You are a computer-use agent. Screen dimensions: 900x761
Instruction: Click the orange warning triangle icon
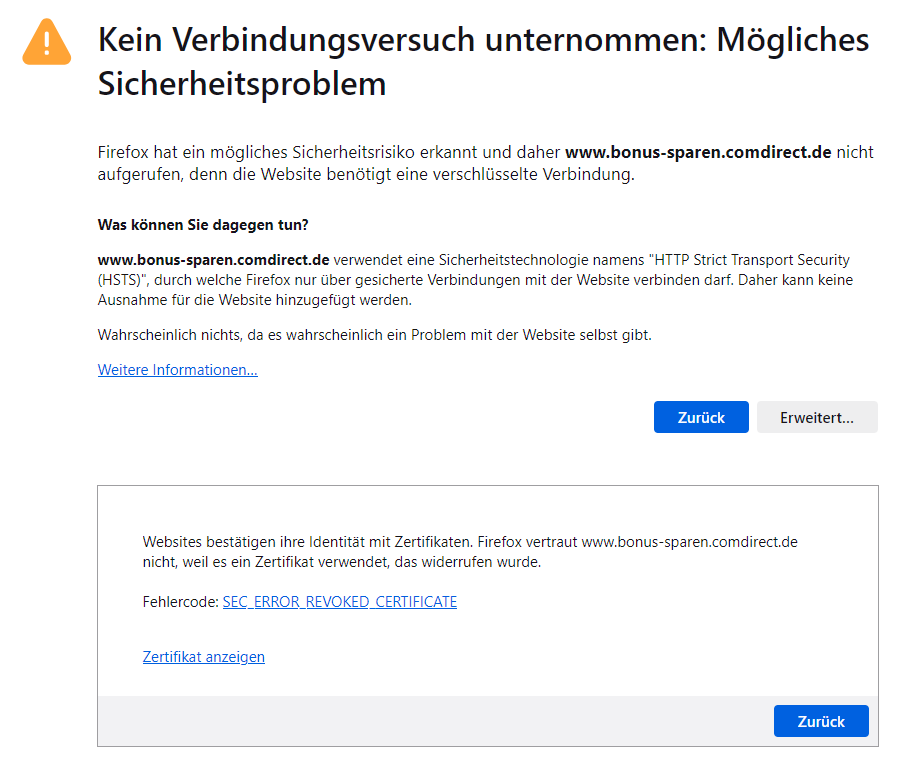[47, 42]
